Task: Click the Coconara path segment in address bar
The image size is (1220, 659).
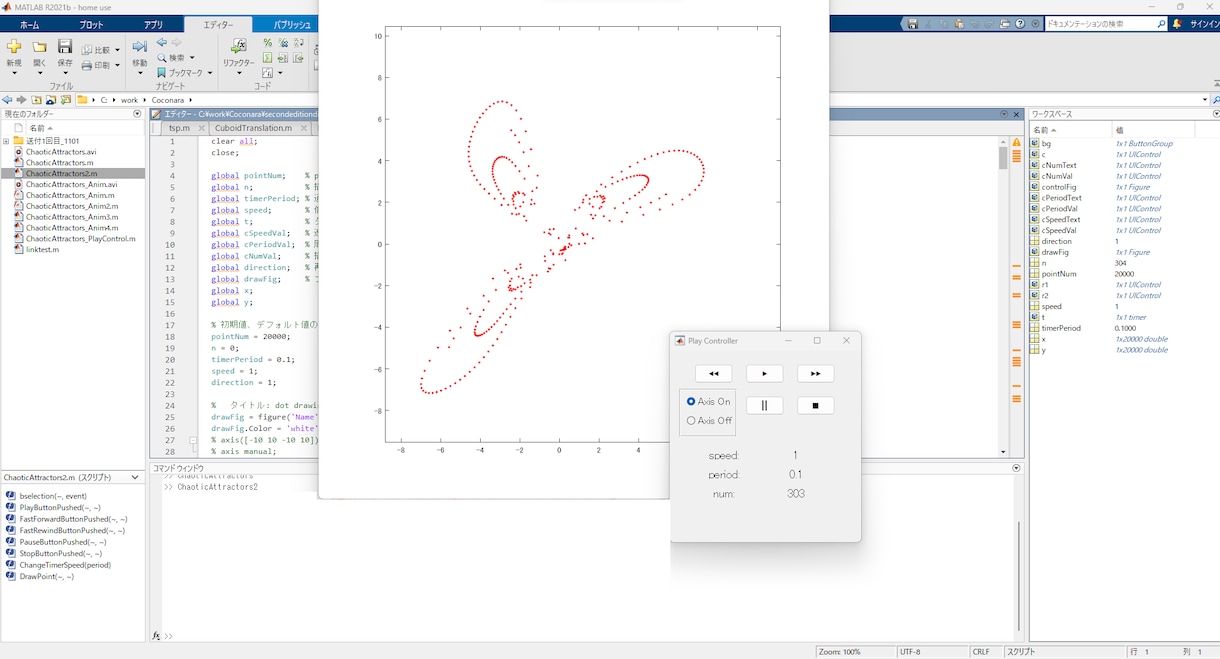Action: [x=168, y=100]
